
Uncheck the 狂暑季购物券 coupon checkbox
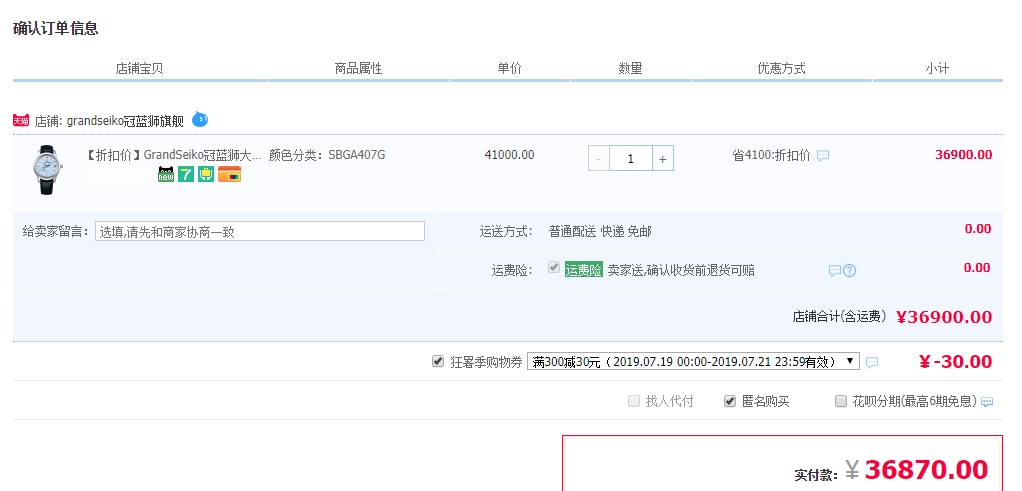(x=438, y=361)
